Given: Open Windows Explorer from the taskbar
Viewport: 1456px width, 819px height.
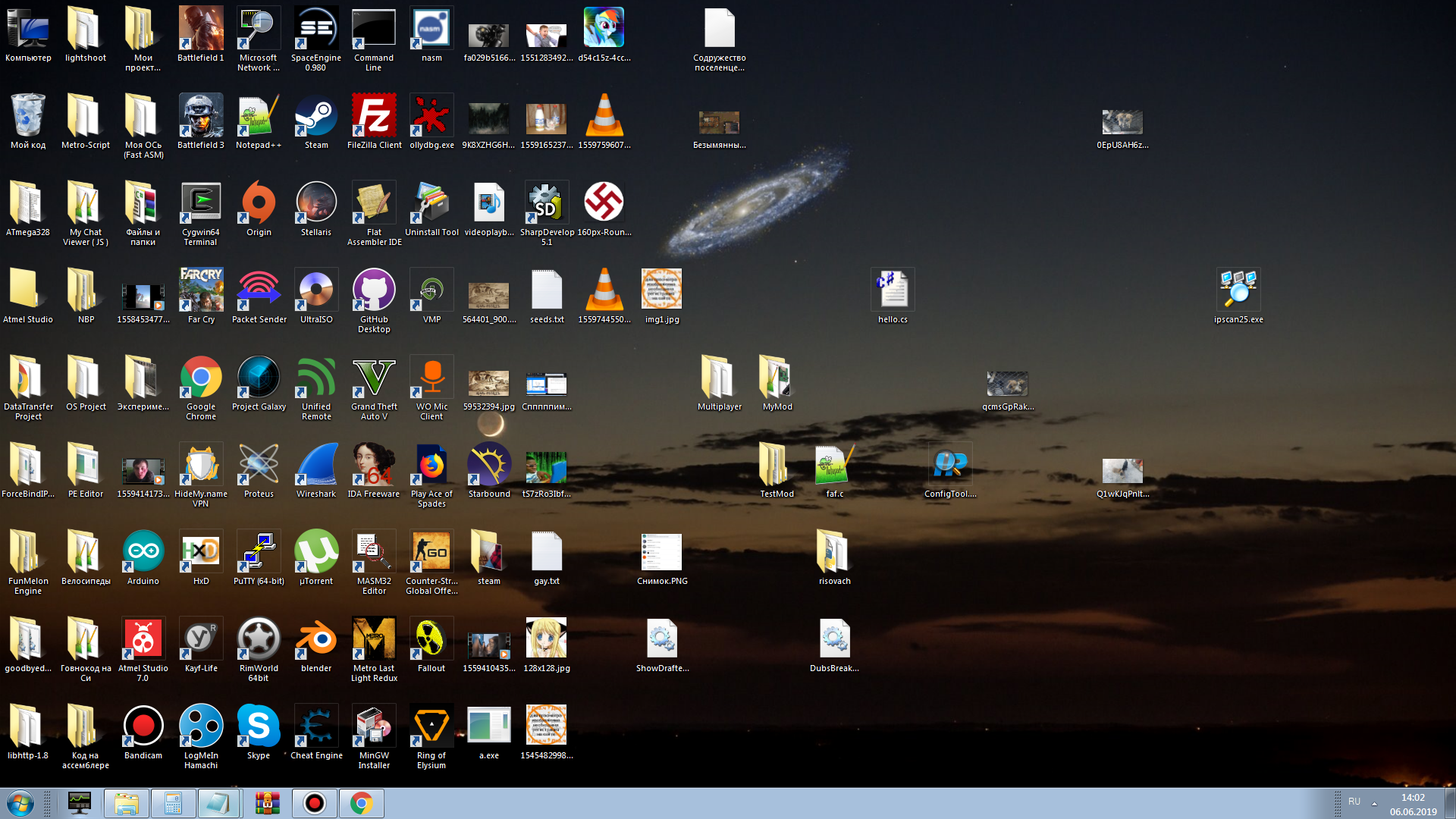Looking at the screenshot, I should (127, 803).
